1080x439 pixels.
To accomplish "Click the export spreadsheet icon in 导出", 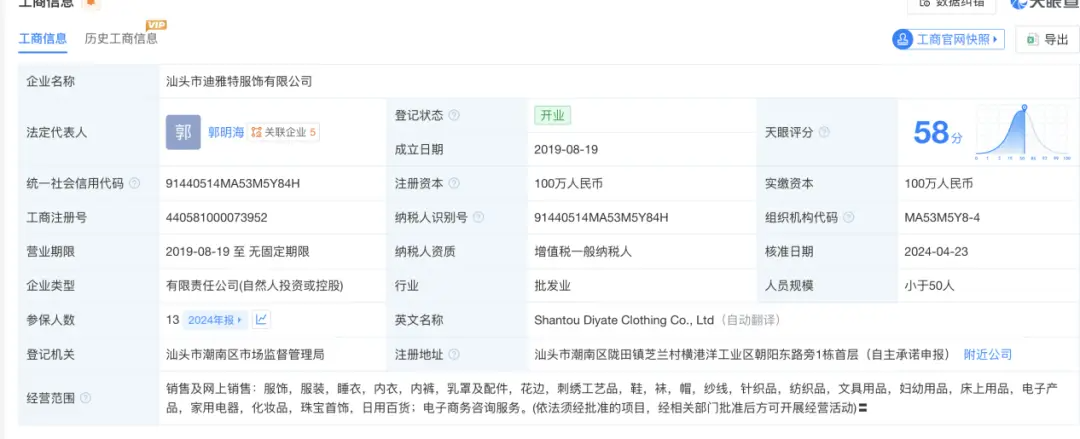I will coord(1032,39).
